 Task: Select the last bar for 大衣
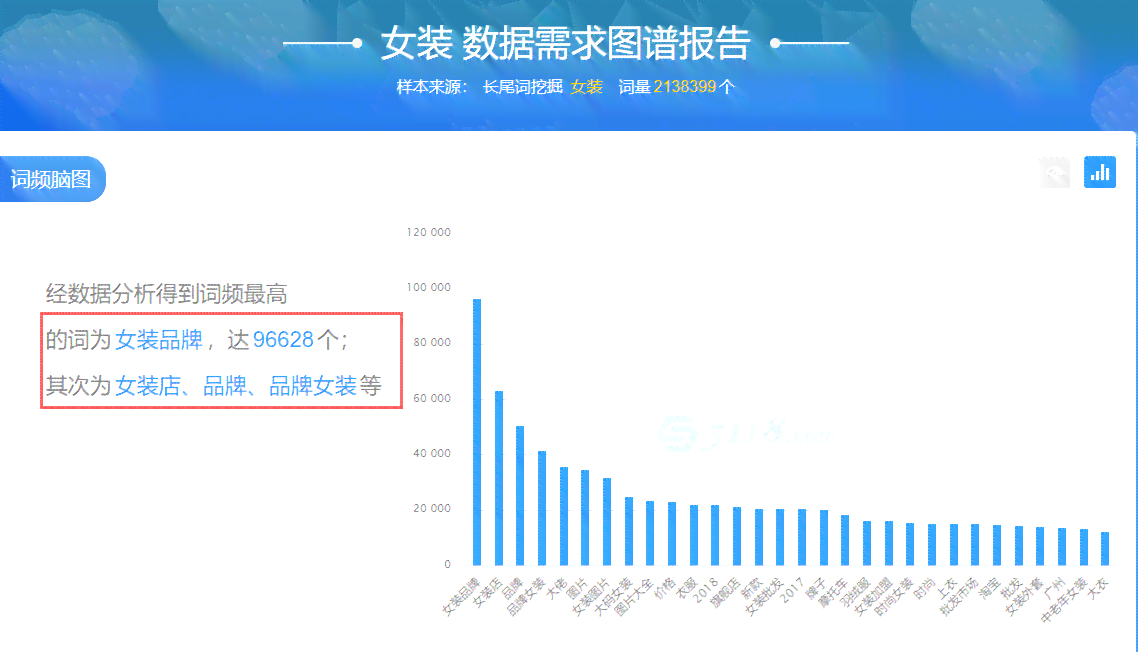[1105, 549]
